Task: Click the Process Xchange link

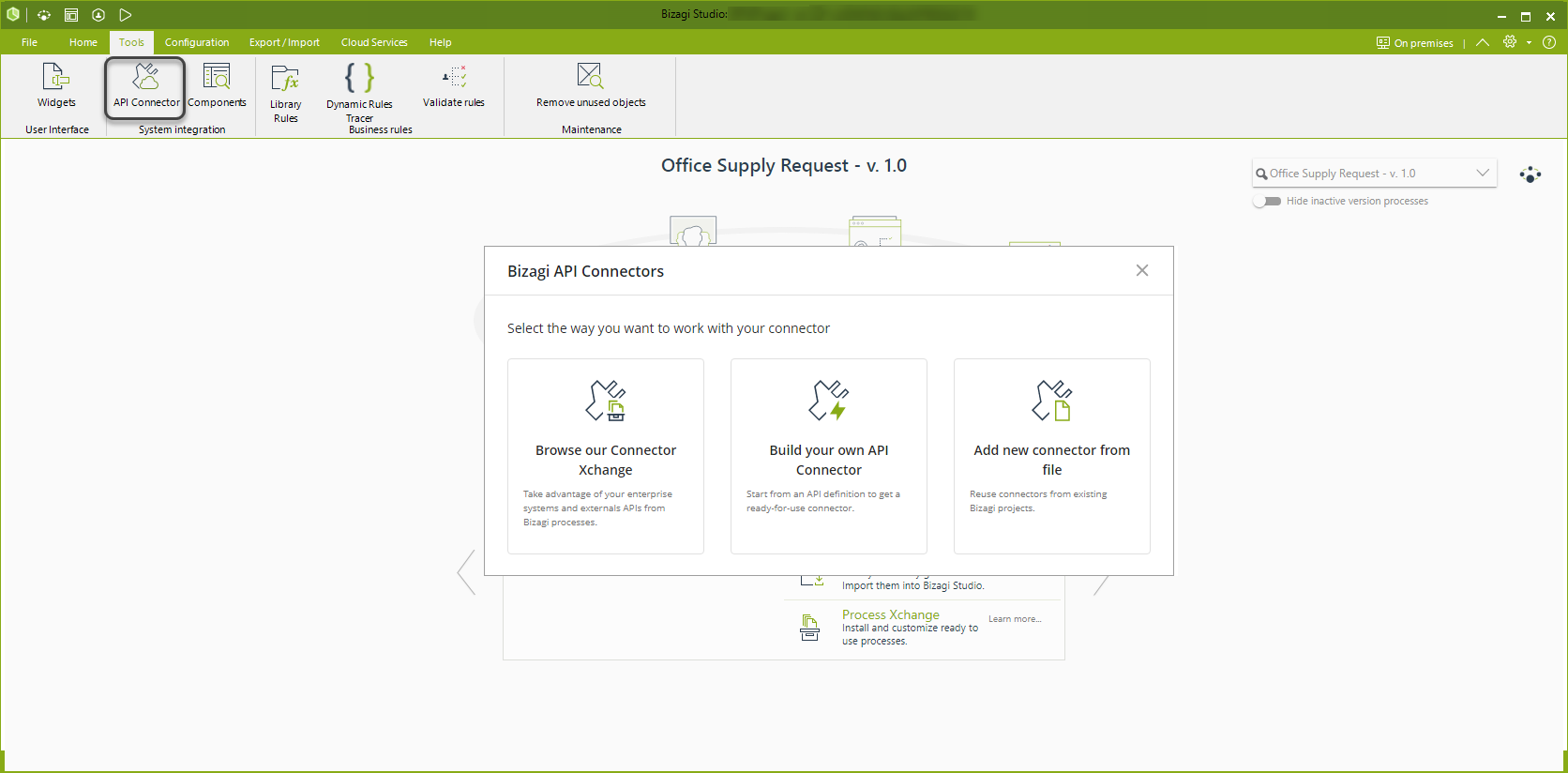Action: point(890,614)
